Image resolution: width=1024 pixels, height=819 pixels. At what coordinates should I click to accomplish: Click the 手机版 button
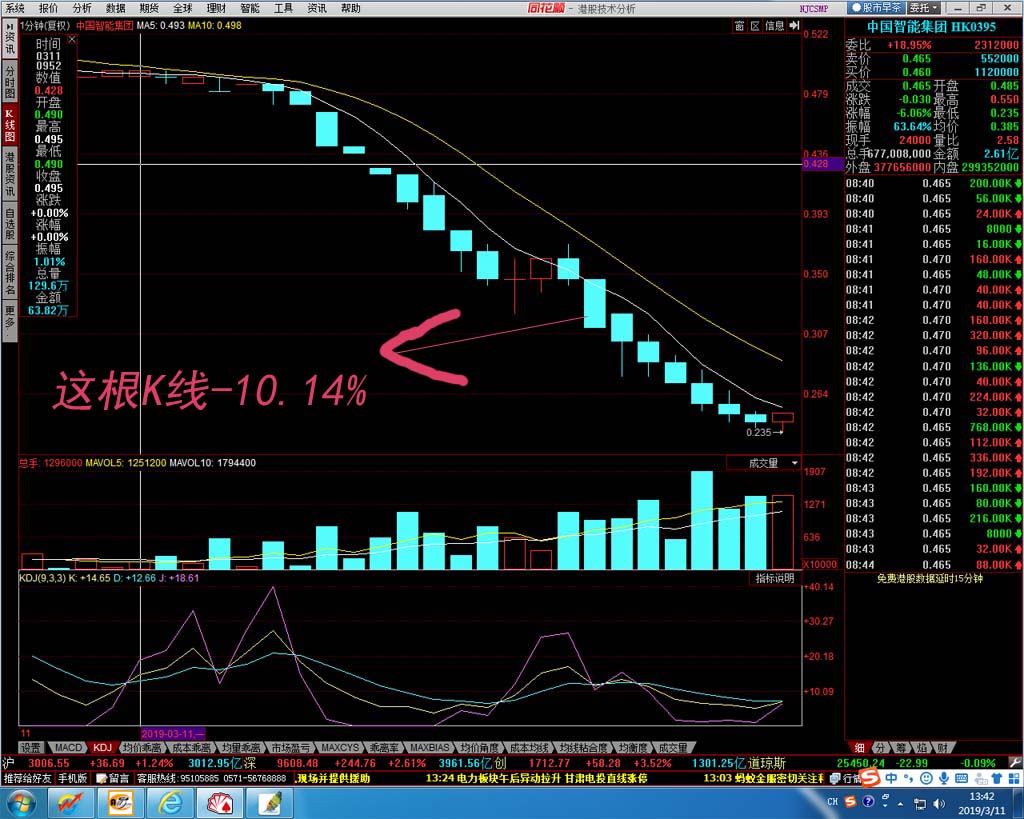coord(72,778)
